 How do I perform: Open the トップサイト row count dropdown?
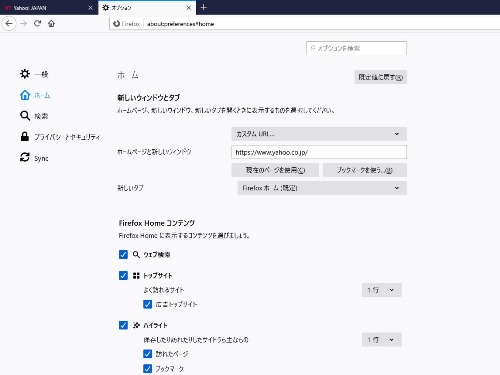382,290
